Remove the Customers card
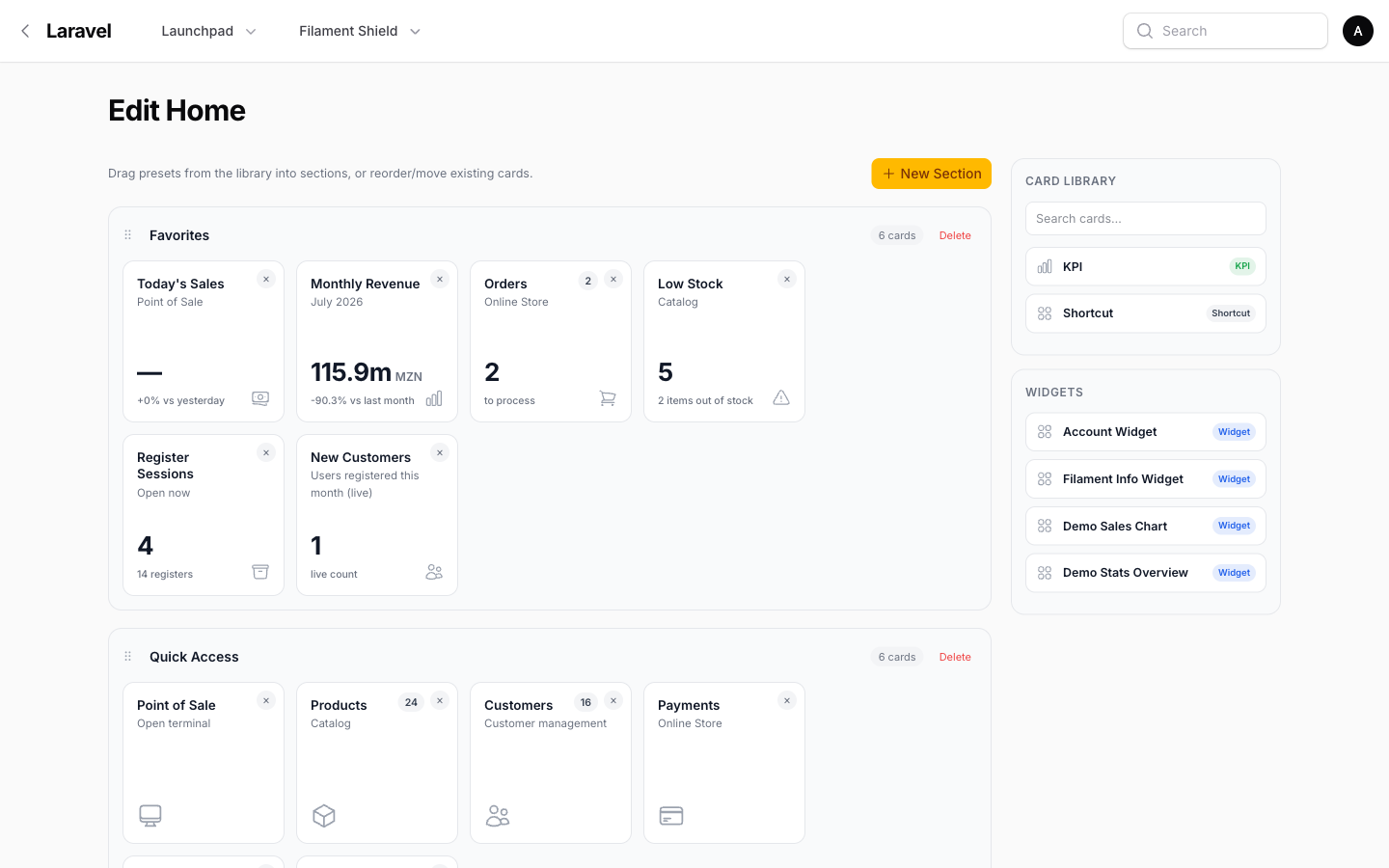The height and width of the screenshot is (868, 1389). [x=613, y=701]
